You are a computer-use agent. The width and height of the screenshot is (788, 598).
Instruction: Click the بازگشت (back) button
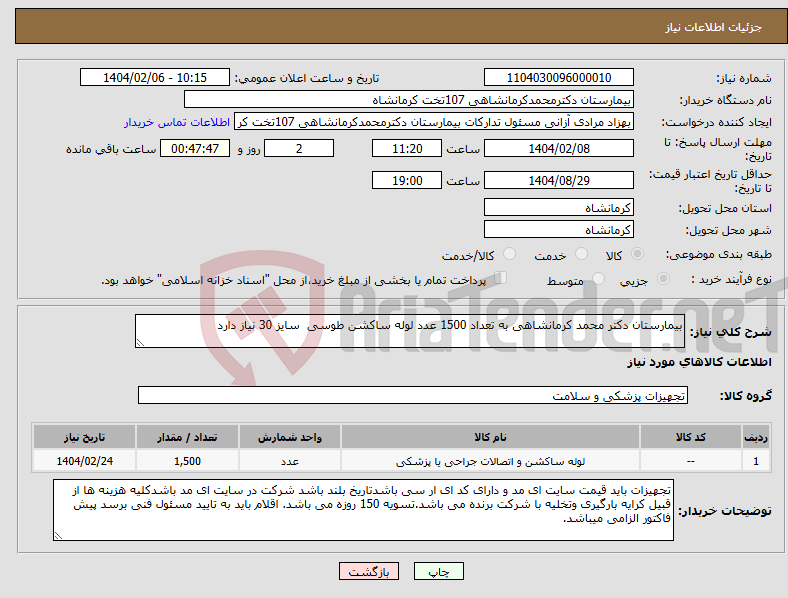click(369, 571)
